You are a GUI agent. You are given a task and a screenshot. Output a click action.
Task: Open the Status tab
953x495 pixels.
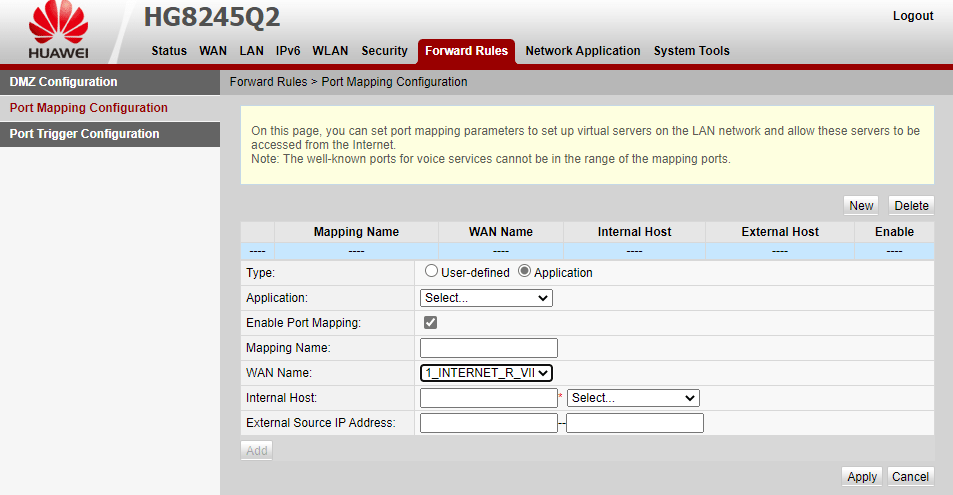pyautogui.click(x=169, y=51)
